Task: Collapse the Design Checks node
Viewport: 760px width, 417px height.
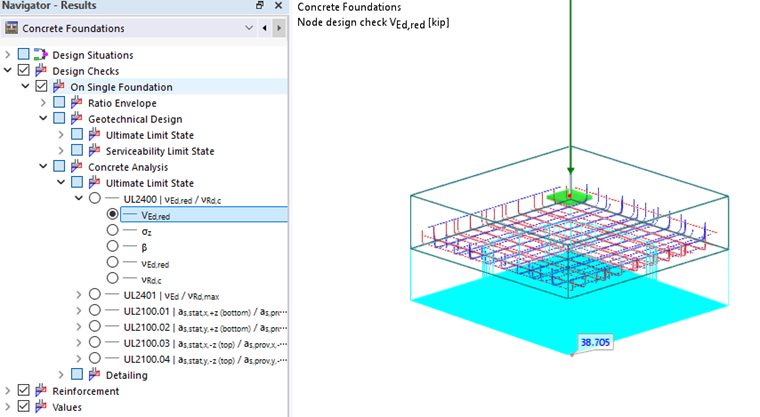Action: (7, 70)
